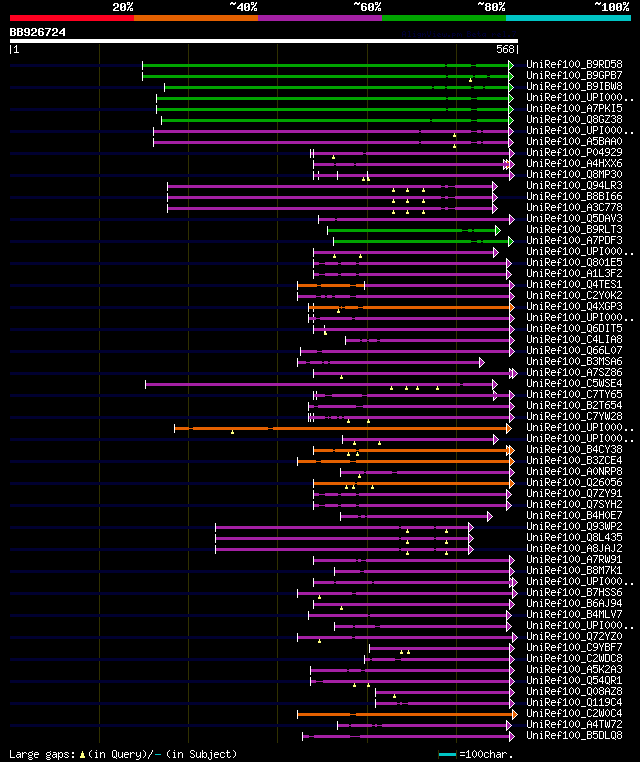Image resolution: width=640 pixels, height=762 pixels.
Task: Select the UniRef100_A3C778 label
Action: [x=574, y=208]
